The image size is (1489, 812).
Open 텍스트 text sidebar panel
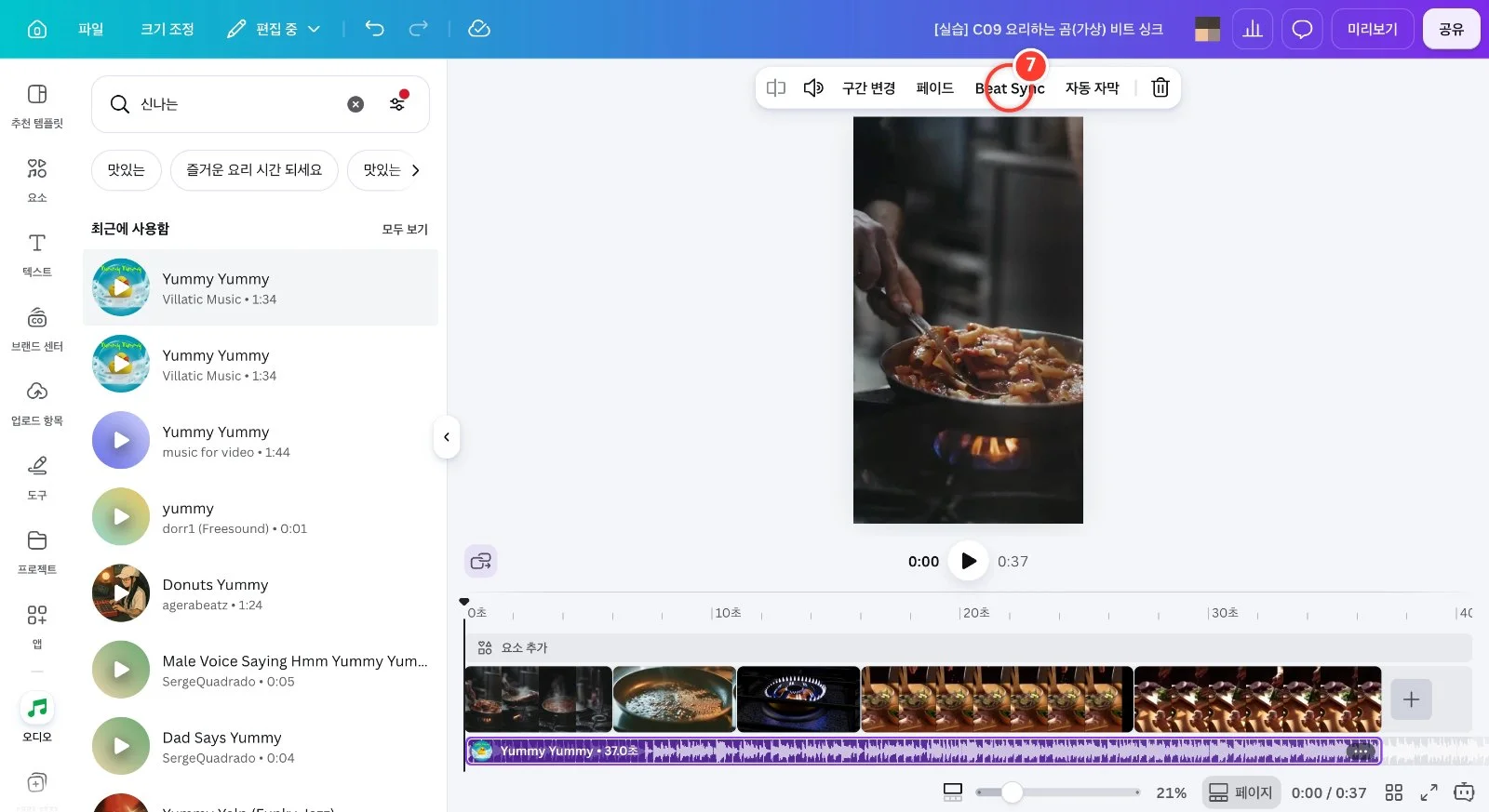click(37, 254)
